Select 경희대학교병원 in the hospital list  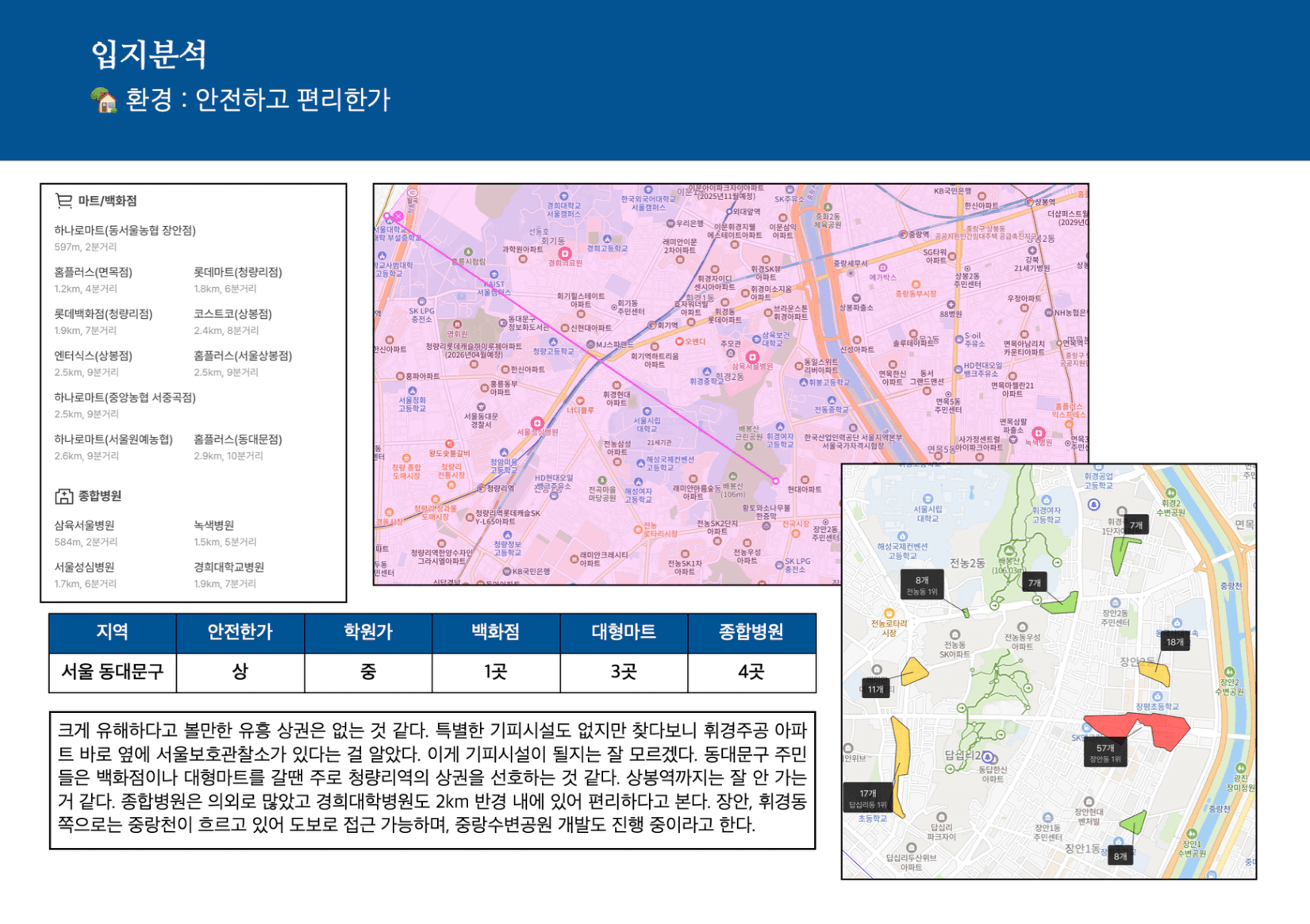click(x=229, y=567)
